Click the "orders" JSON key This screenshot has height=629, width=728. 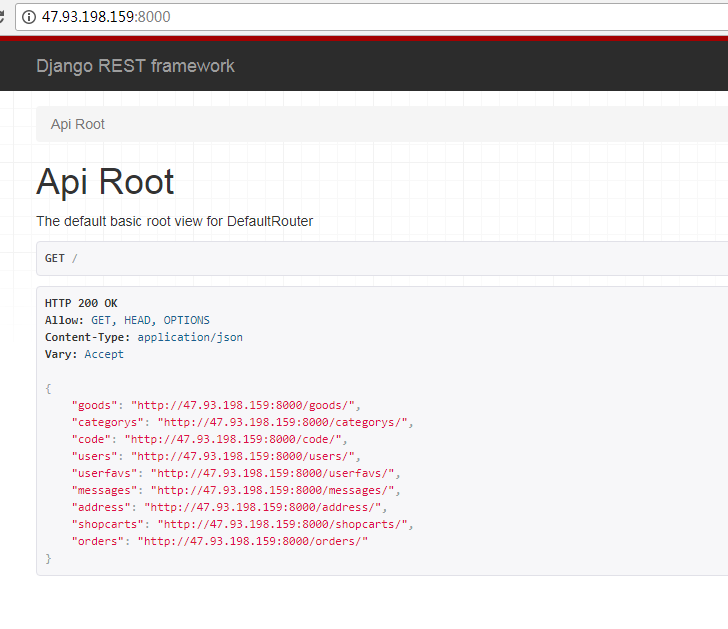coord(98,541)
